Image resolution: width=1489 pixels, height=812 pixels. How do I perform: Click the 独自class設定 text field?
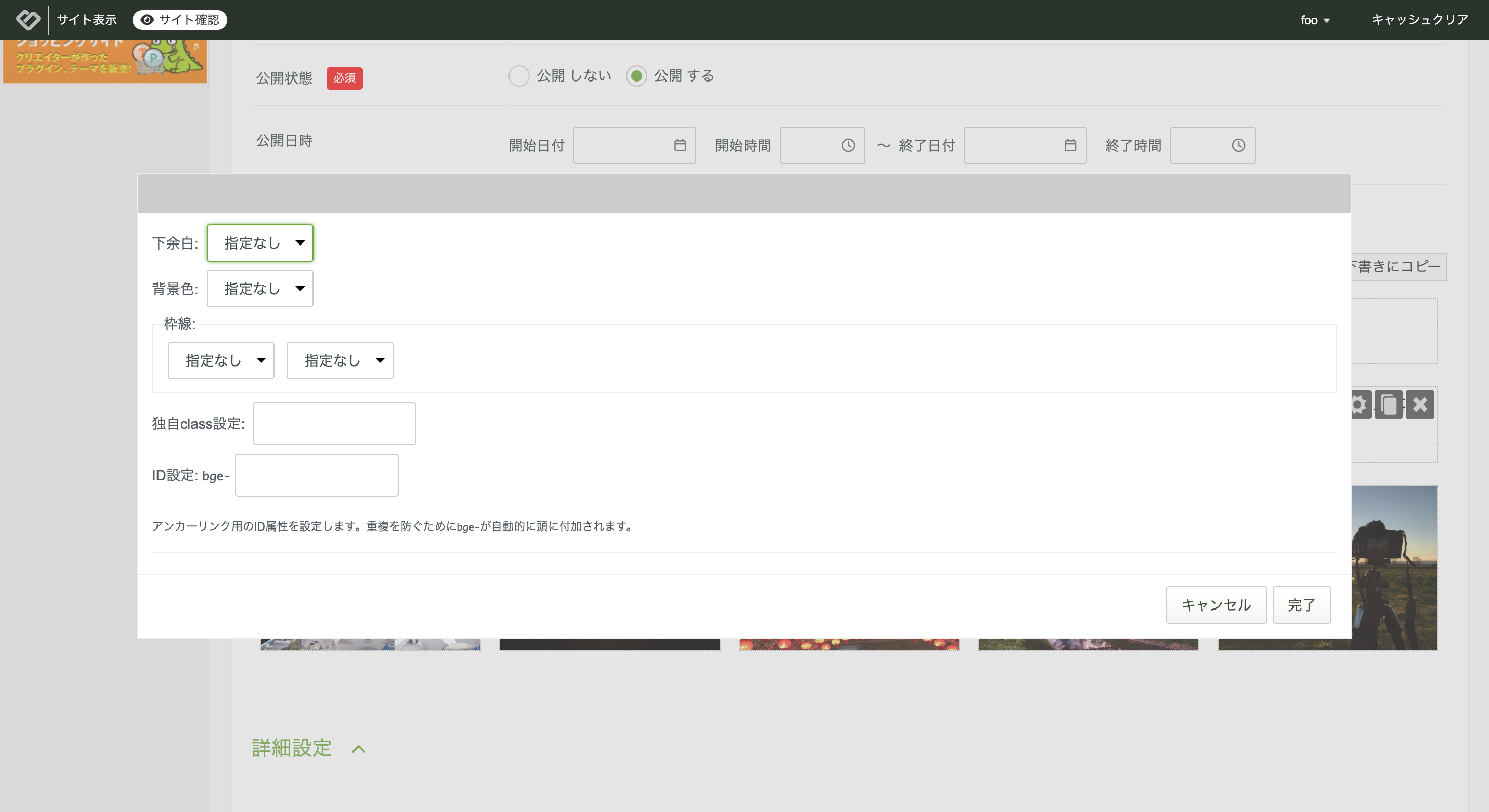(334, 424)
